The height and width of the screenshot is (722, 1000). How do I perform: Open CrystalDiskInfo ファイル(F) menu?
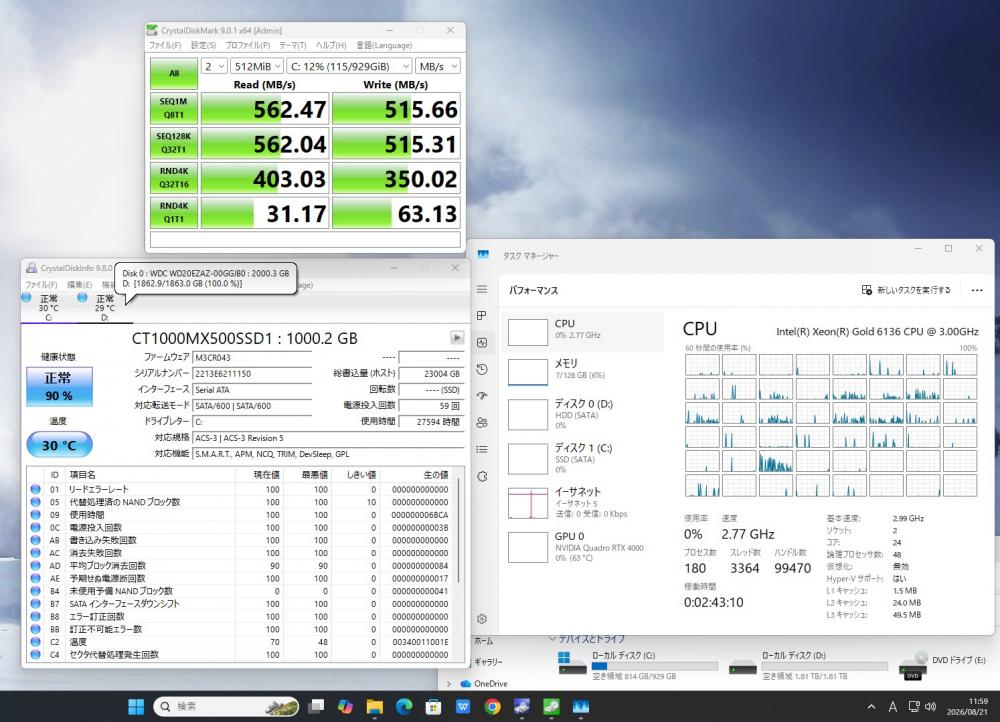[x=41, y=284]
